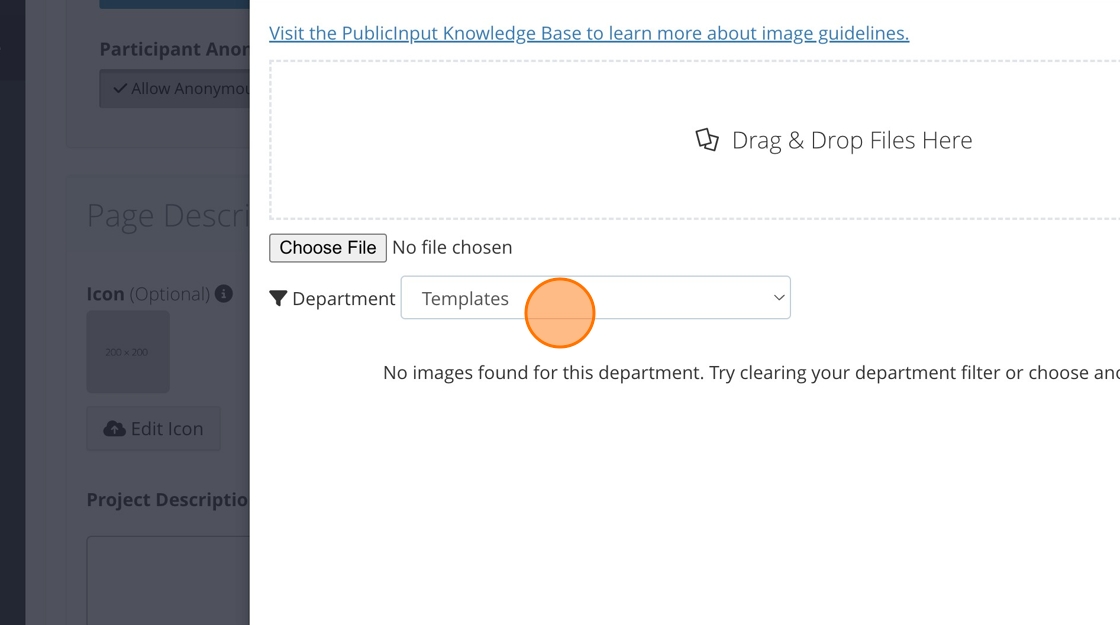Click the Department filter funnel icon

click(278, 298)
